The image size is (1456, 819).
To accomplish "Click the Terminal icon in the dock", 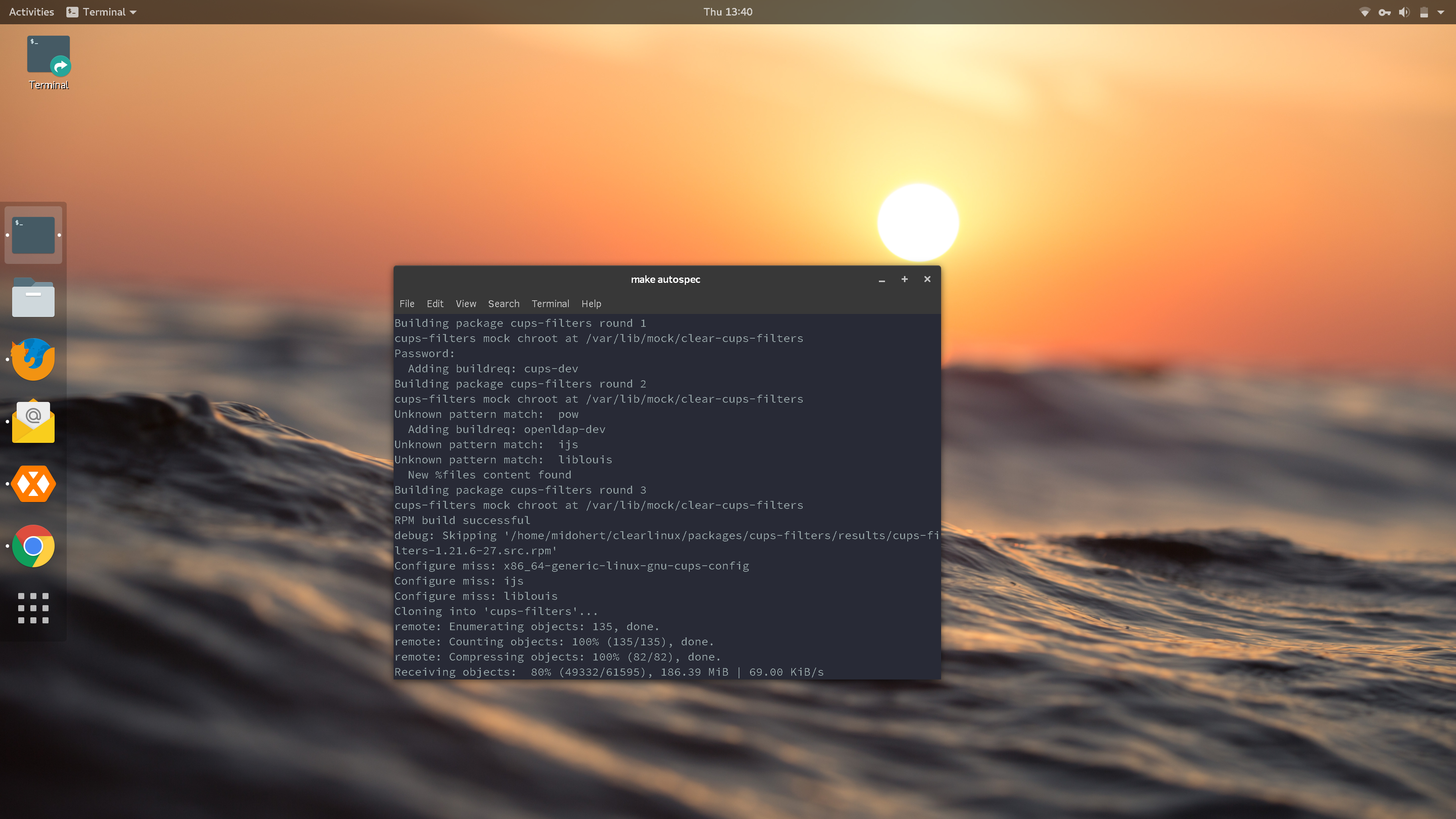I will pos(33,235).
